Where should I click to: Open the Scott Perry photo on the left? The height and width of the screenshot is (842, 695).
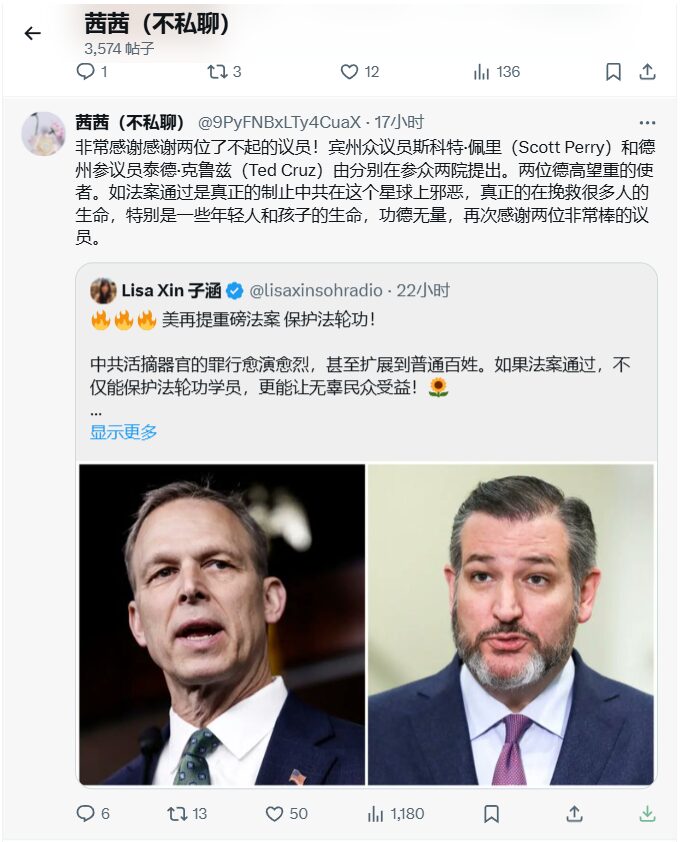222,624
